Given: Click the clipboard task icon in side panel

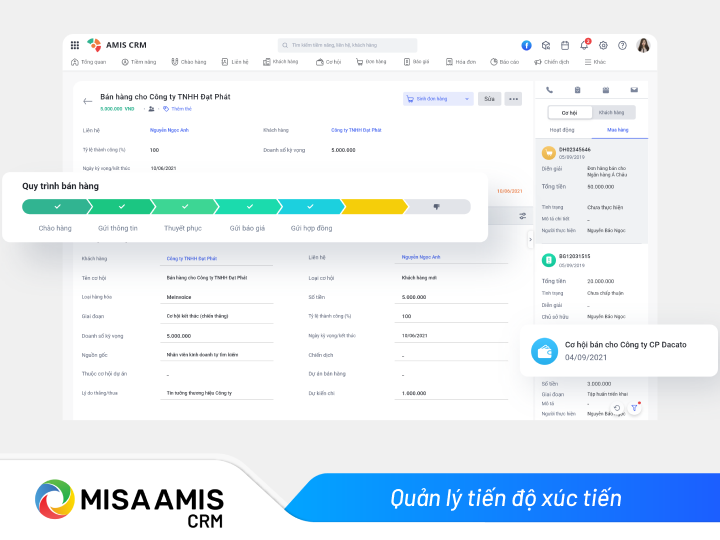Looking at the screenshot, I should (577, 90).
